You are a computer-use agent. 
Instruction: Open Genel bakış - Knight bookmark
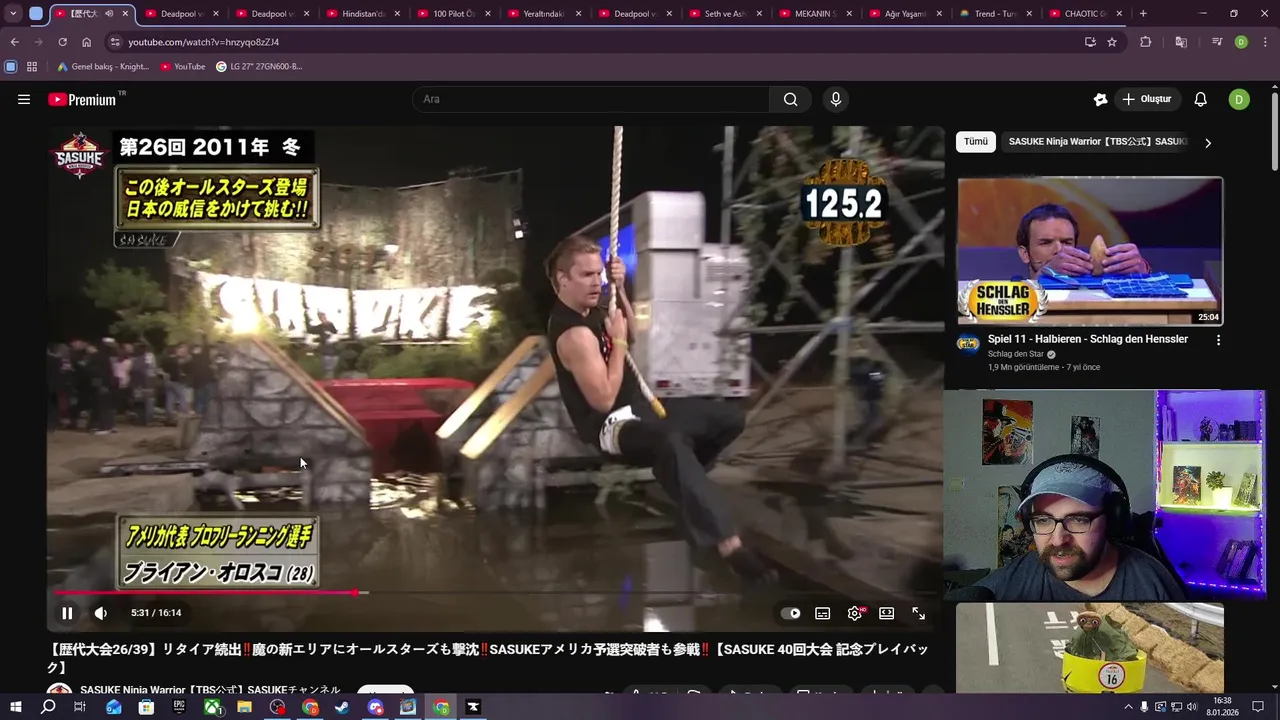click(103, 66)
